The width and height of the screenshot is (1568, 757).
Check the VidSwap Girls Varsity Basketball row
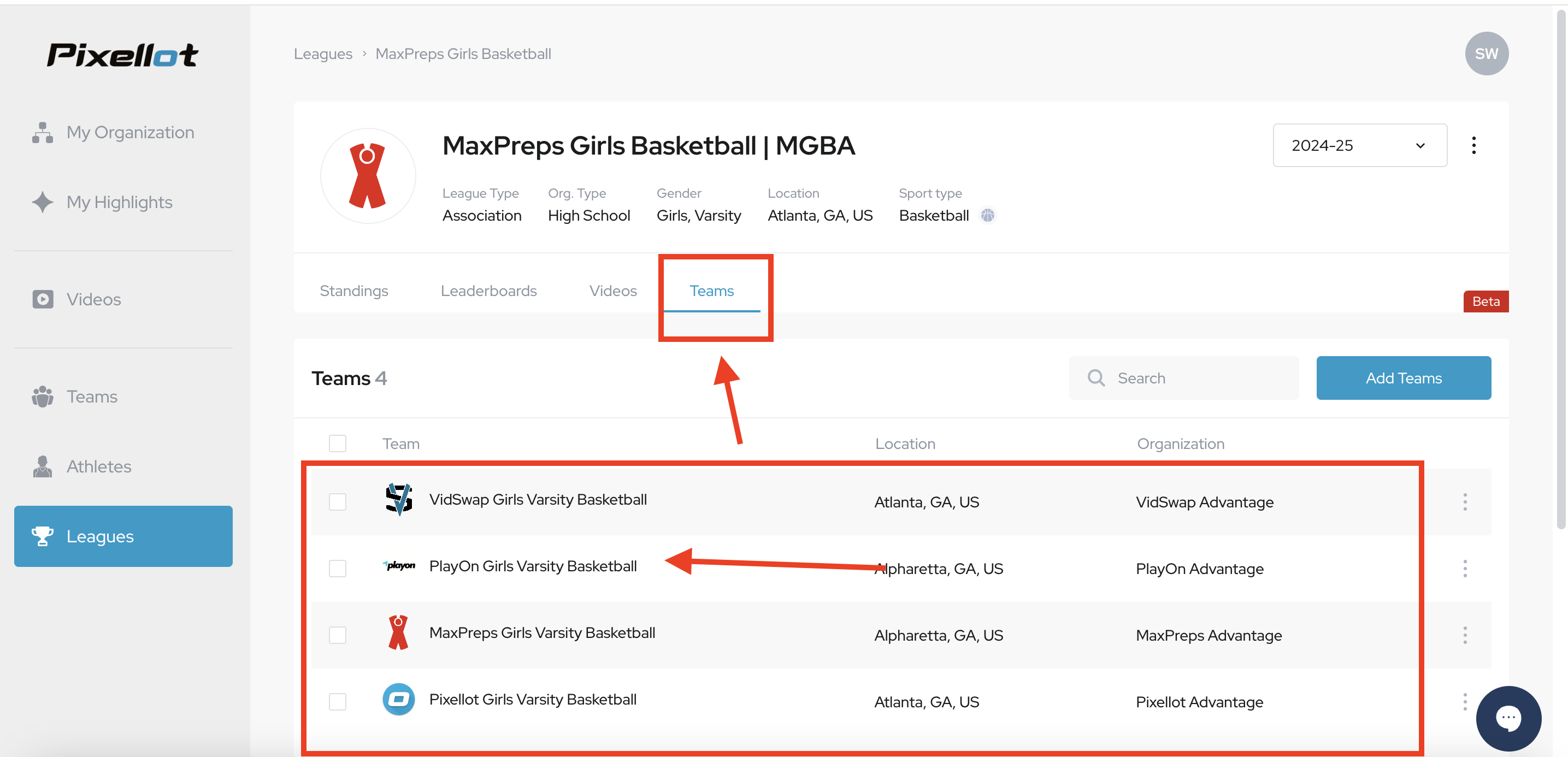point(337,502)
